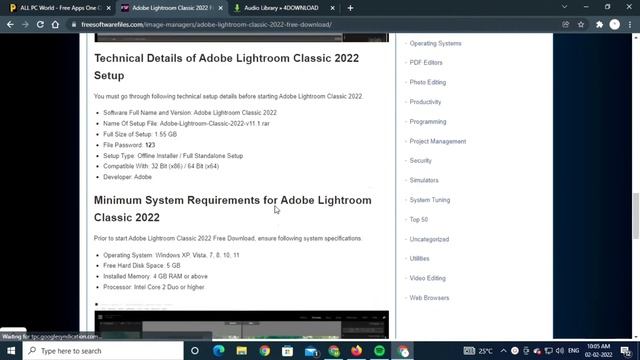Open the Operating Systems category link
Viewport: 640px width, 360px height.
click(x=435, y=43)
